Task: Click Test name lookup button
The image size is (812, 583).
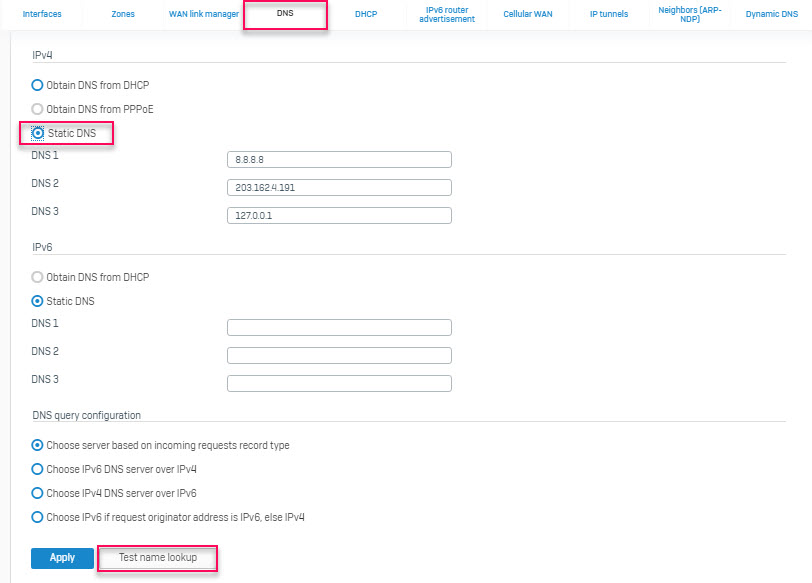Action: (x=157, y=558)
